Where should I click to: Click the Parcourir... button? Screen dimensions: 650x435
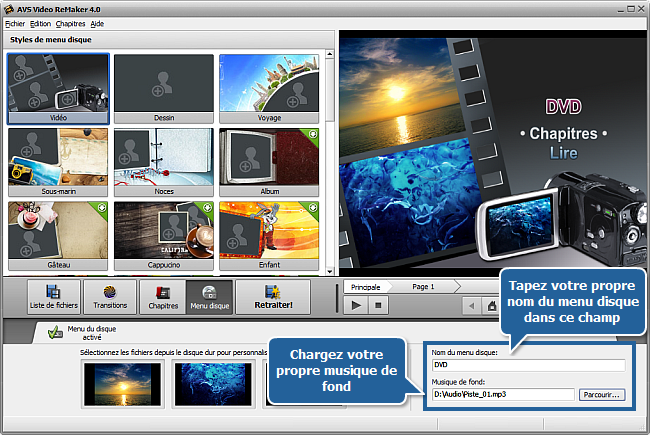click(x=601, y=395)
